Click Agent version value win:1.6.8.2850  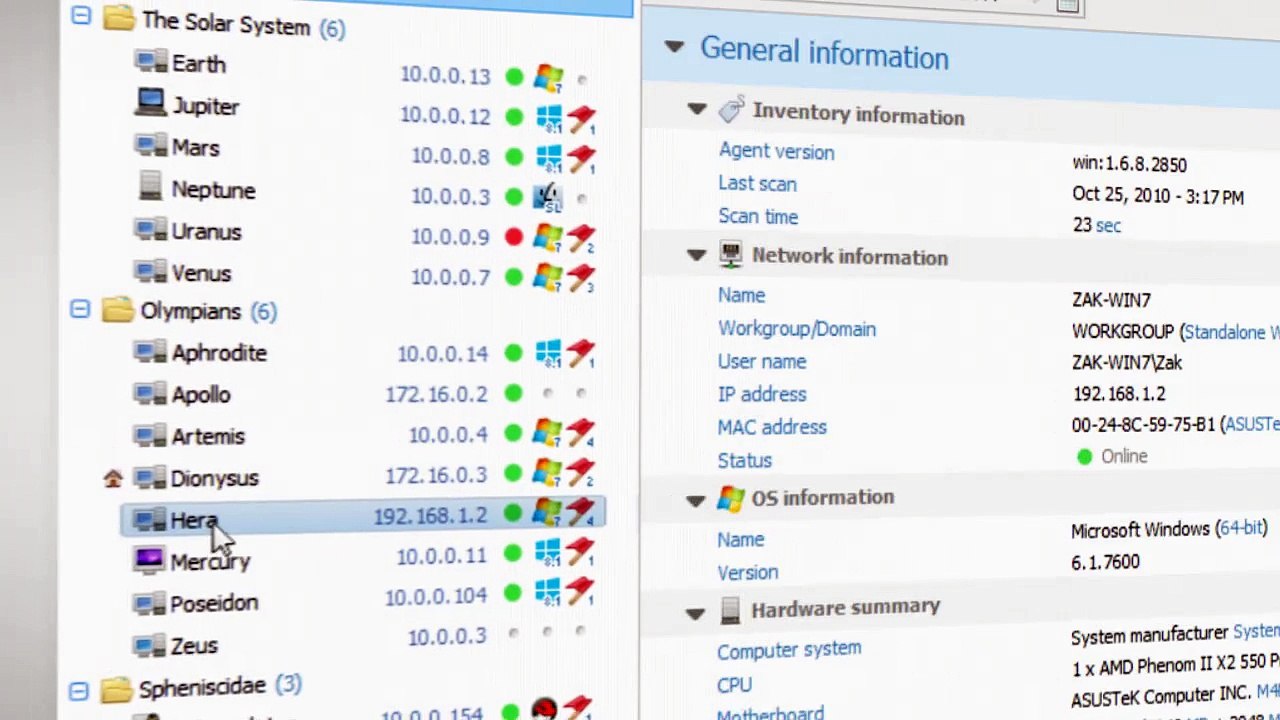pos(1129,164)
